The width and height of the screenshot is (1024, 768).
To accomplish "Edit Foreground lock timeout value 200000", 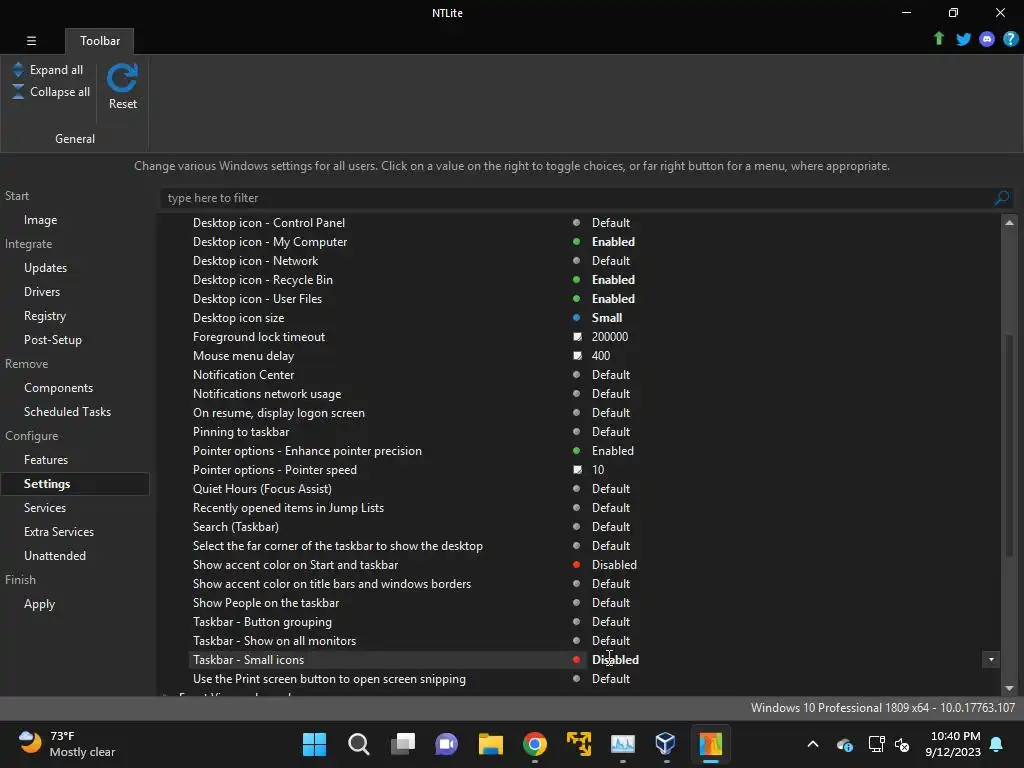I will (610, 337).
